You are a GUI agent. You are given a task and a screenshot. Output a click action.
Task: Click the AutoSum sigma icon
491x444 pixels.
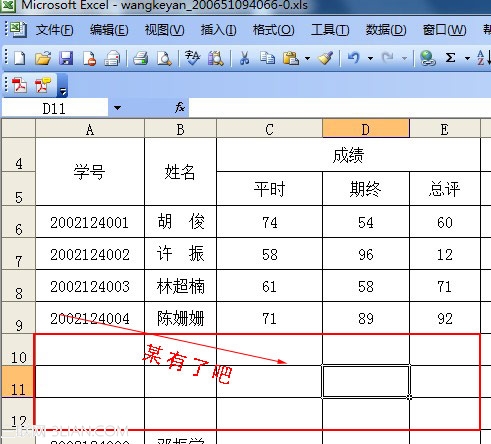(x=451, y=58)
